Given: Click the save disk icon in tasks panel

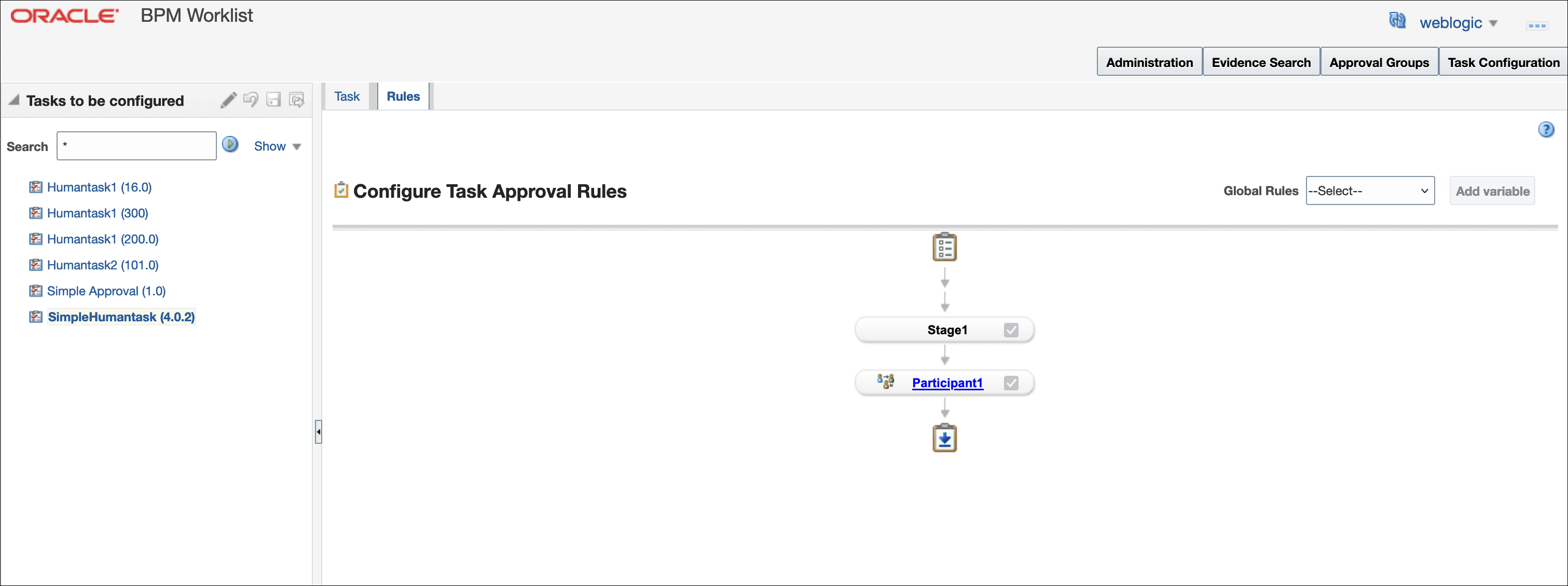Looking at the screenshot, I should 274,100.
